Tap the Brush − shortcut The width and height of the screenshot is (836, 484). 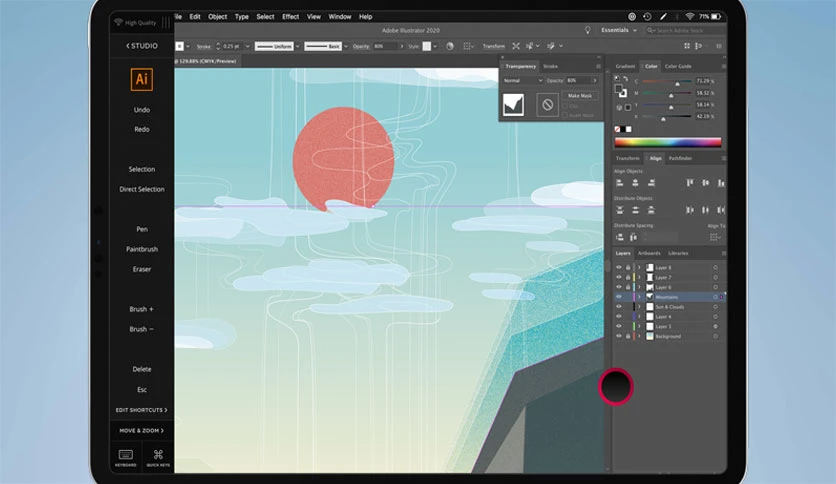coord(141,329)
